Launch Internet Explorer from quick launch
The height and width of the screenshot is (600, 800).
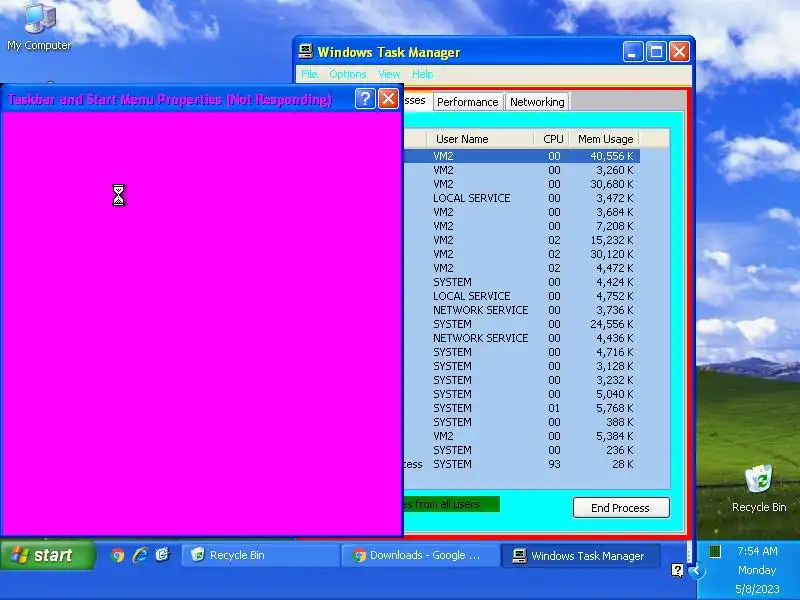pyautogui.click(x=140, y=555)
